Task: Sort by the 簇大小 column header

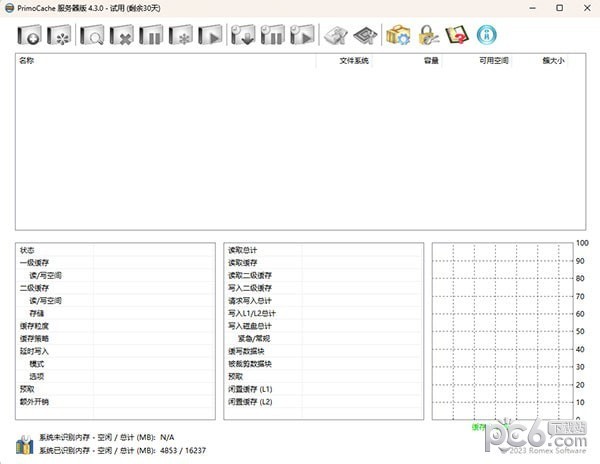Action: tap(539, 60)
